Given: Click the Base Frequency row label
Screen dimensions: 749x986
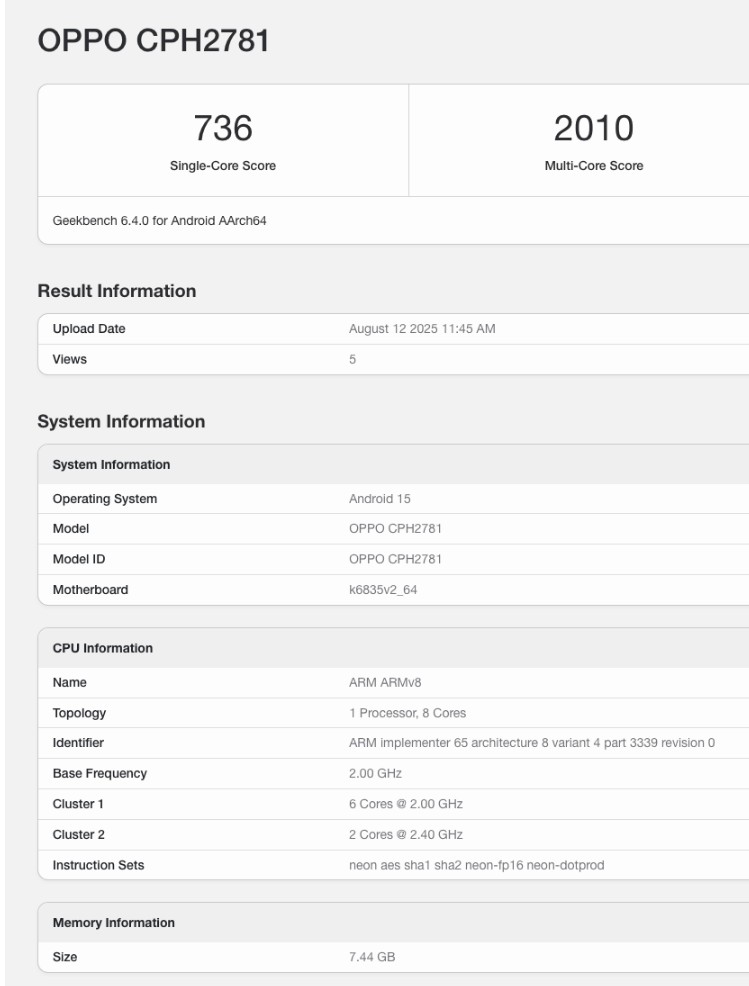Looking at the screenshot, I should [100, 773].
